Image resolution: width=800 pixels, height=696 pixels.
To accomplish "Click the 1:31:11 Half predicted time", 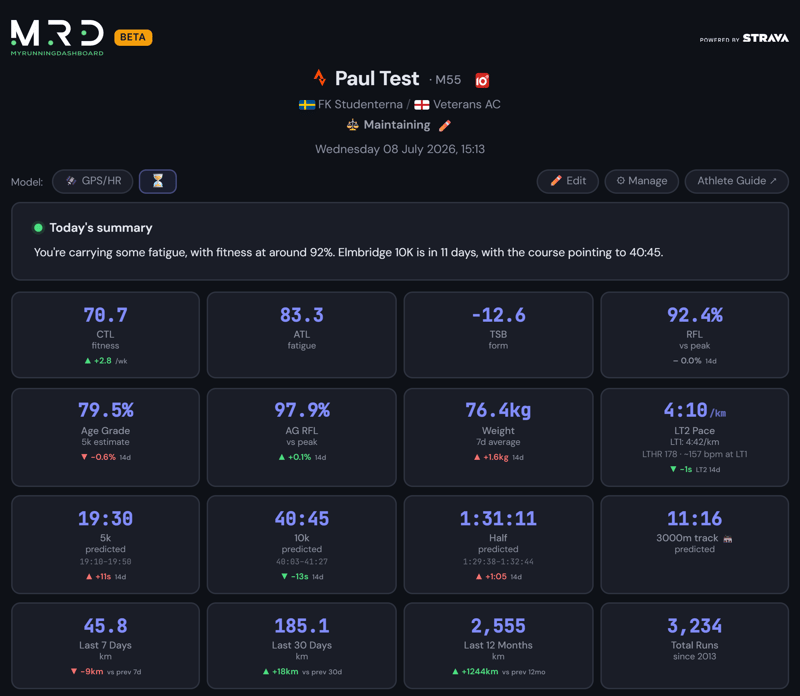I will (498, 518).
